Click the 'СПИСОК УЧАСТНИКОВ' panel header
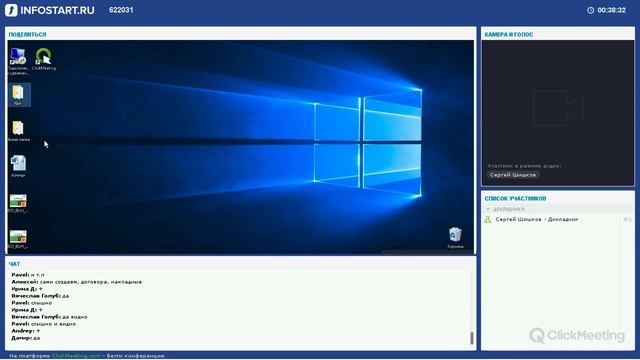The image size is (640, 360). coord(515,198)
